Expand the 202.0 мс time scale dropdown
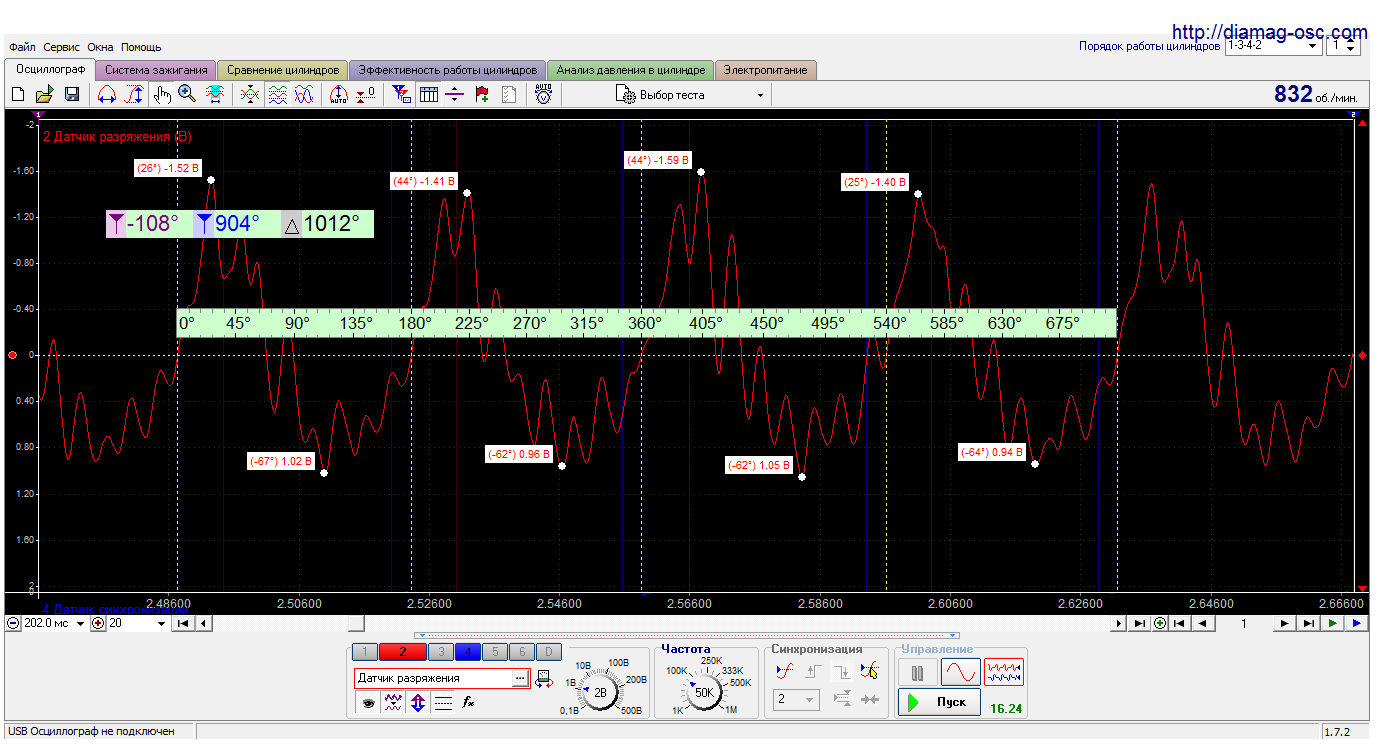The image size is (1382, 744). coord(82,623)
